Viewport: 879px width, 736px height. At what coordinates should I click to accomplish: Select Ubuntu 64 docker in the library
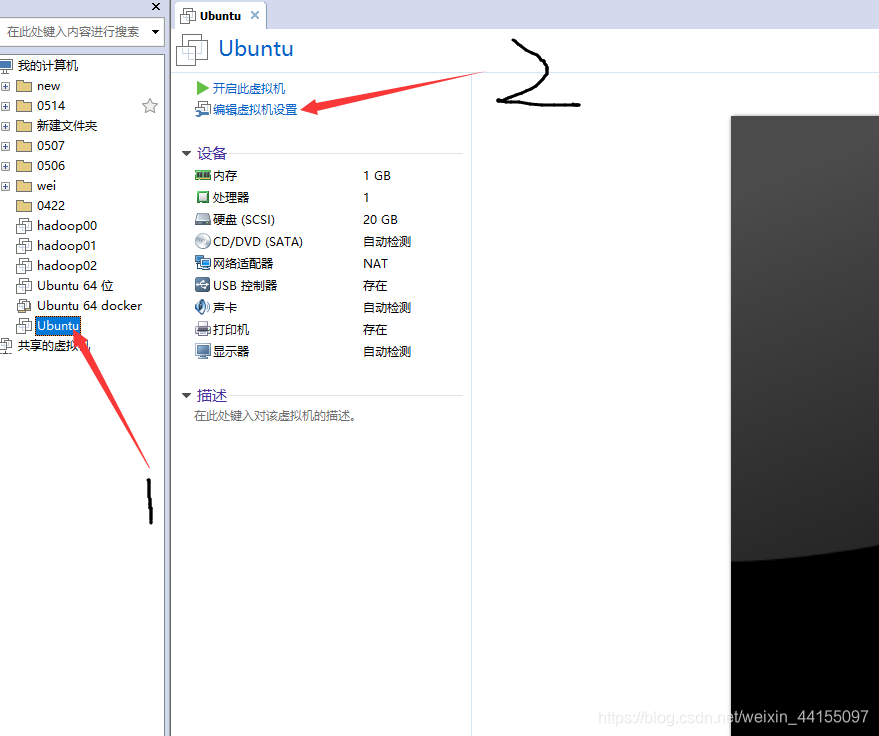[x=90, y=305]
